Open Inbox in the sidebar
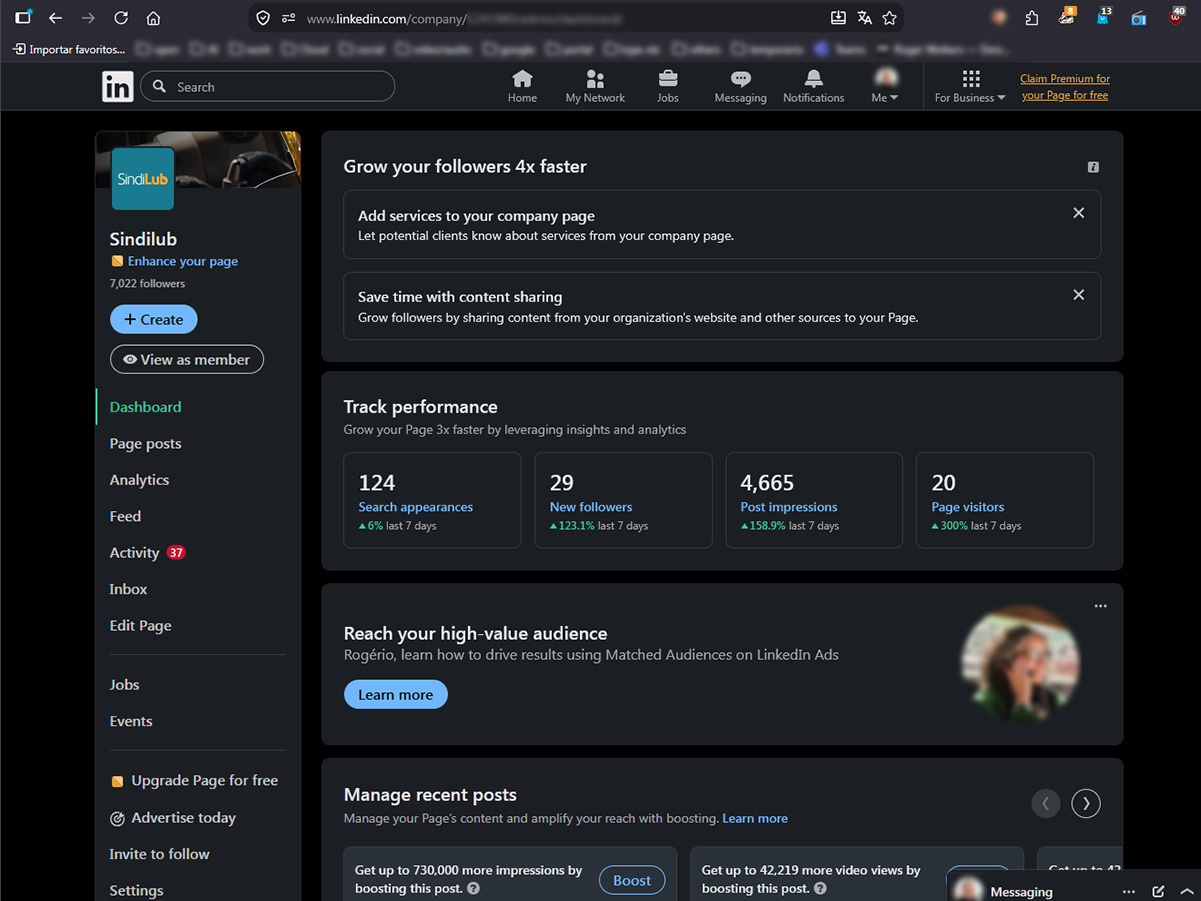Image resolution: width=1201 pixels, height=901 pixels. (x=128, y=589)
